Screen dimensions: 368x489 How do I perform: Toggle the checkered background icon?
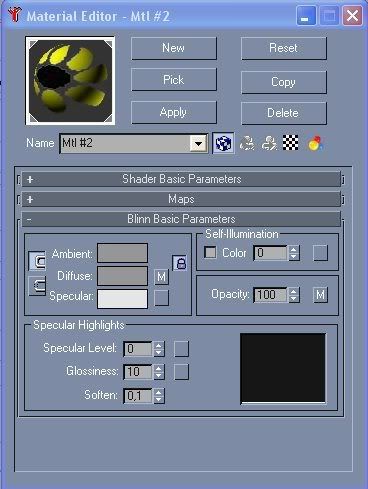point(291,143)
